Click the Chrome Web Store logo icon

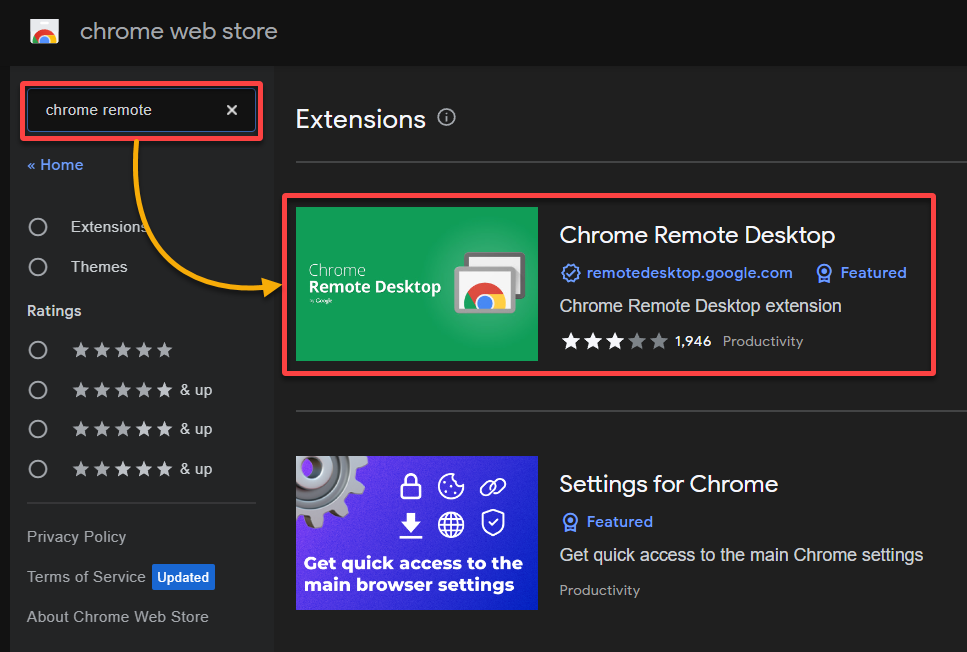(x=44, y=31)
